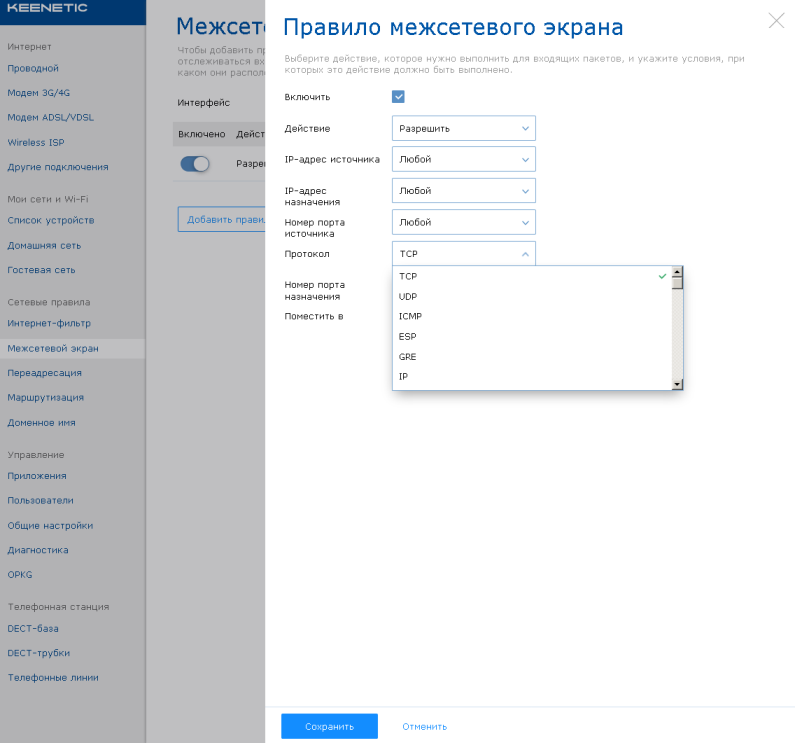Viewport: 795px width, 743px height.
Task: Open Маршрутизация in the sidebar
Action: pyautogui.click(x=46, y=398)
